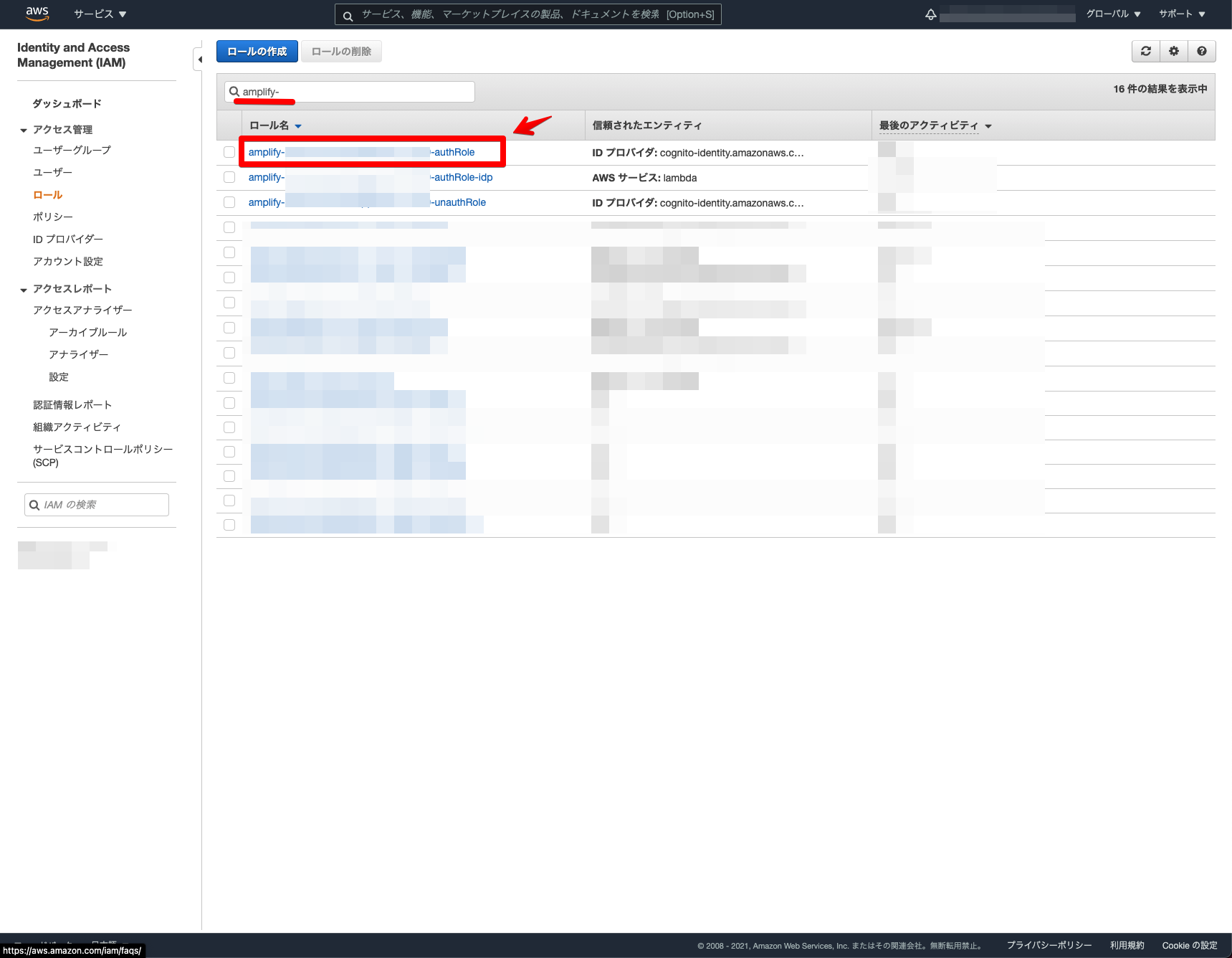
Task: Navigate to ポリシー in the sidebar
Action: click(x=54, y=217)
